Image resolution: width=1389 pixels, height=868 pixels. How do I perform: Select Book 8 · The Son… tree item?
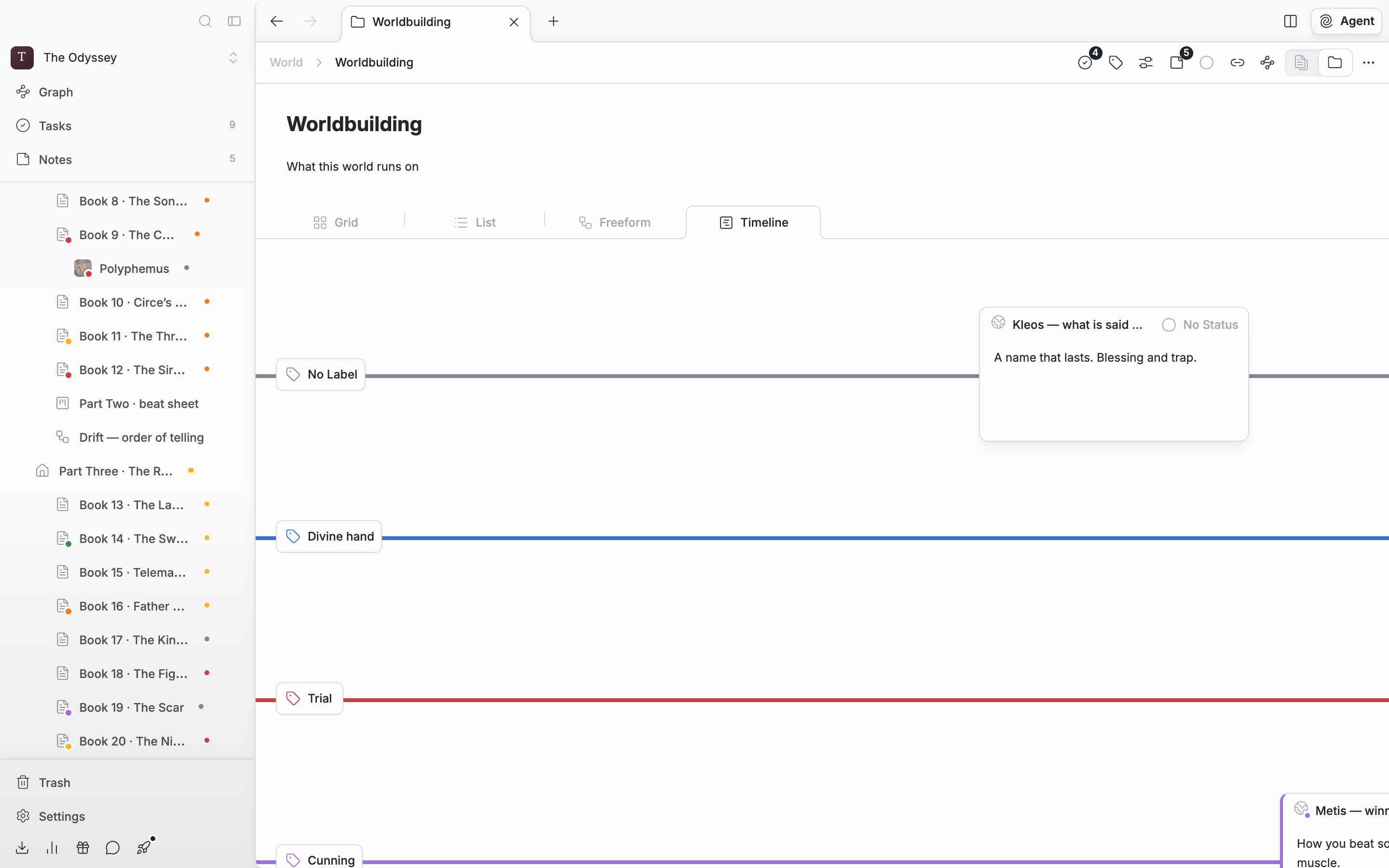pyautogui.click(x=133, y=201)
